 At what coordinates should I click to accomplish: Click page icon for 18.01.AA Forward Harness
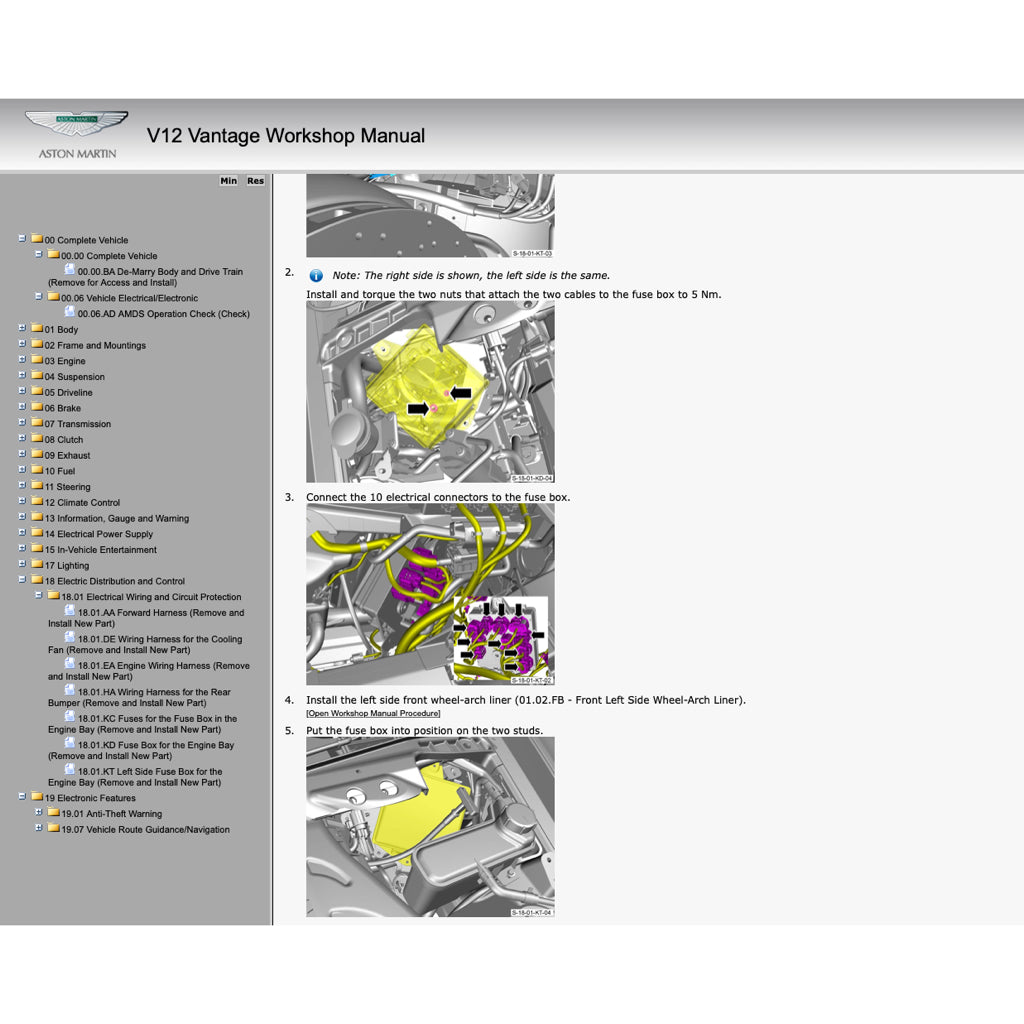(x=70, y=611)
